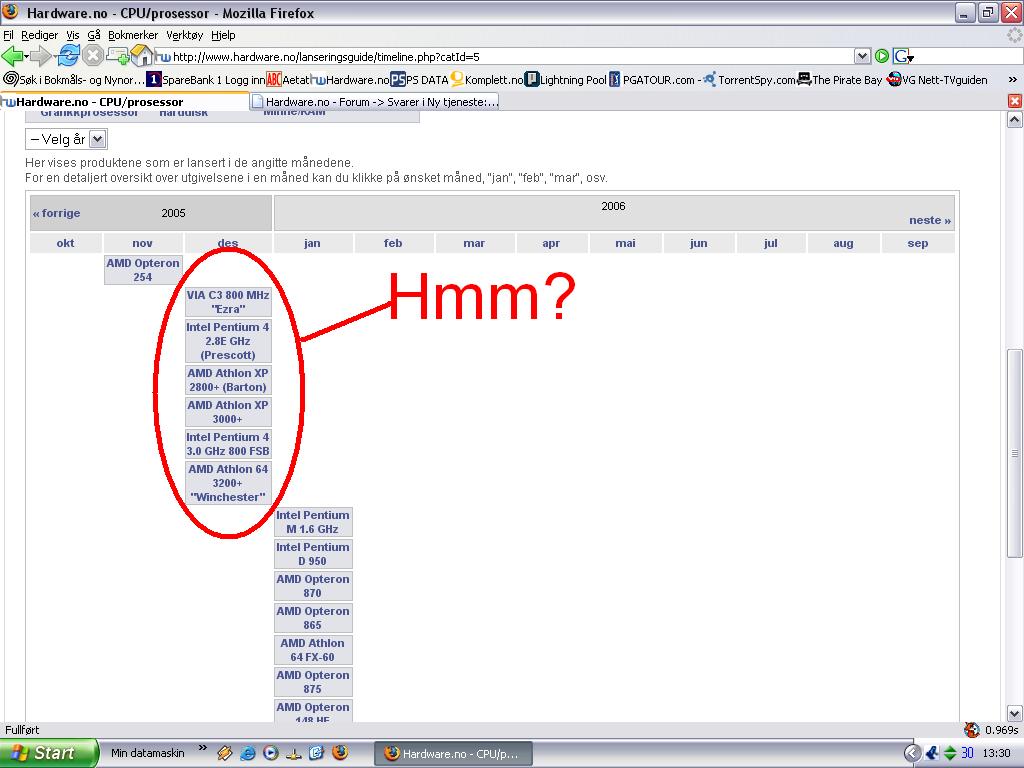Viewport: 1024px width, 768px height.
Task: Open the Intel Pentium M 1.6 GHz entry
Action: point(313,522)
